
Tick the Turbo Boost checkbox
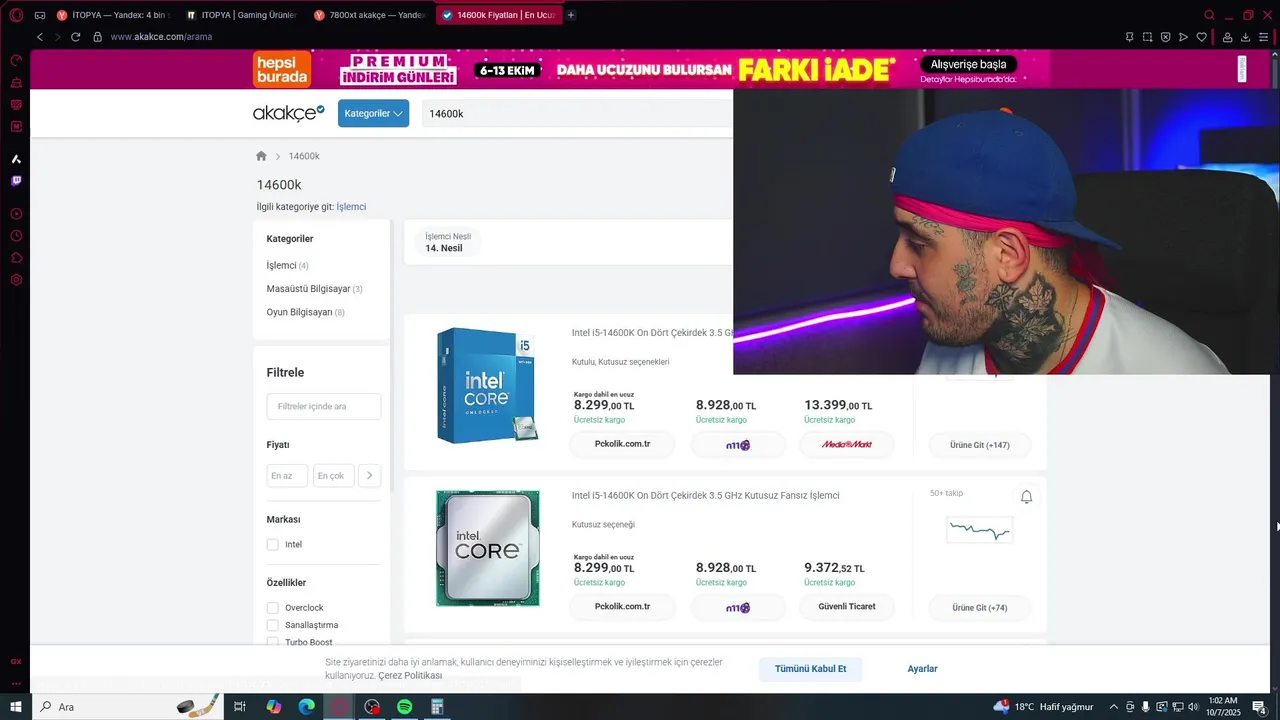(x=272, y=642)
